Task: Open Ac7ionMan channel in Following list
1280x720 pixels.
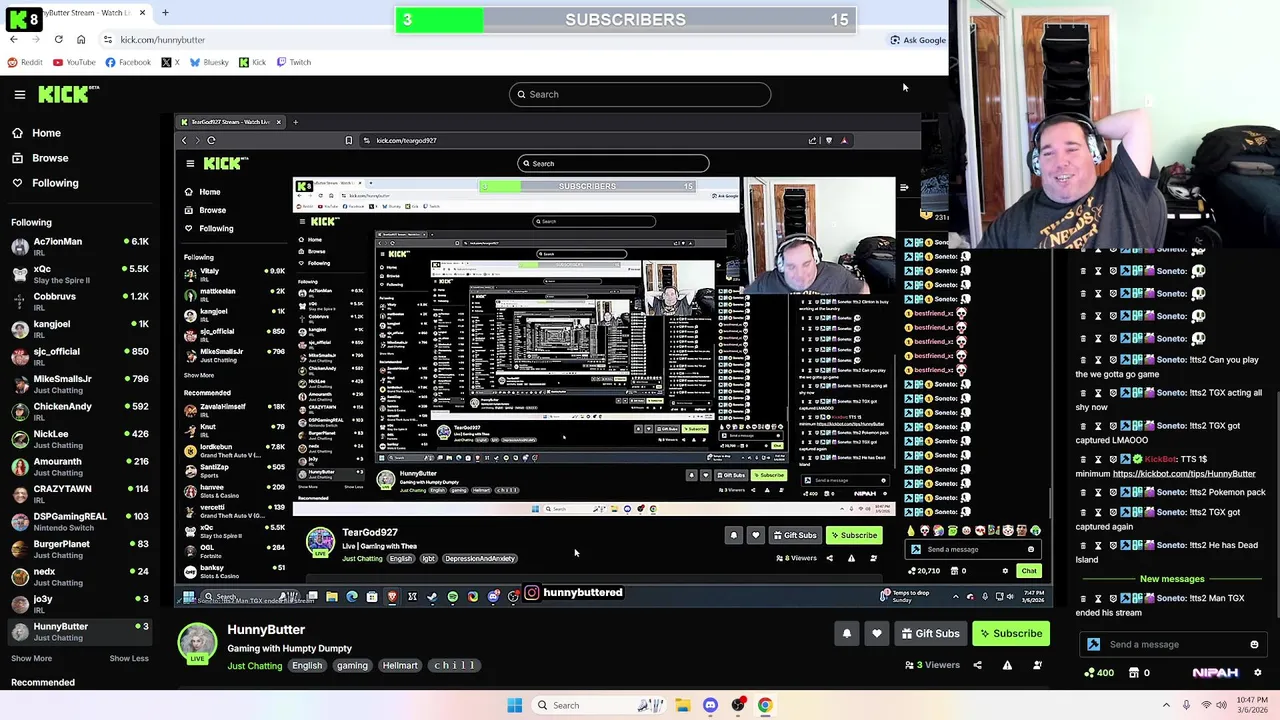Action: coord(80,246)
